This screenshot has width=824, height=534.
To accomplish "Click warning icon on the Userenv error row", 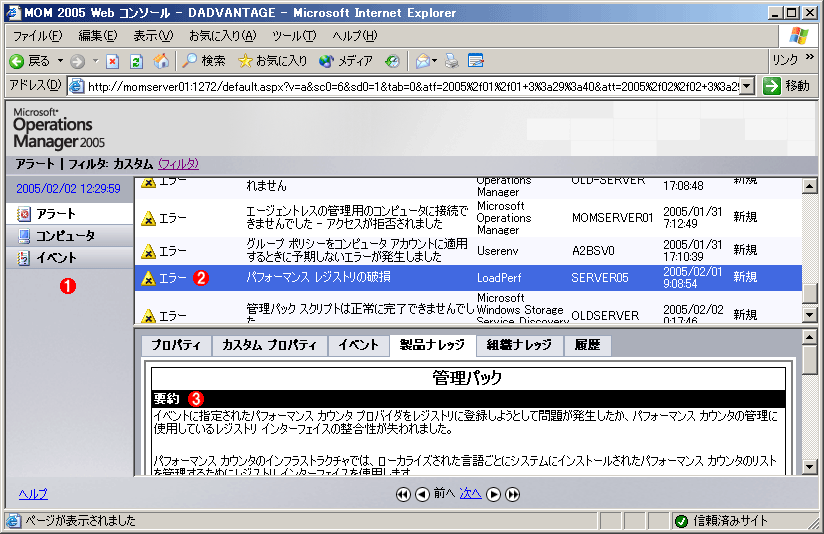I will pyautogui.click(x=149, y=252).
